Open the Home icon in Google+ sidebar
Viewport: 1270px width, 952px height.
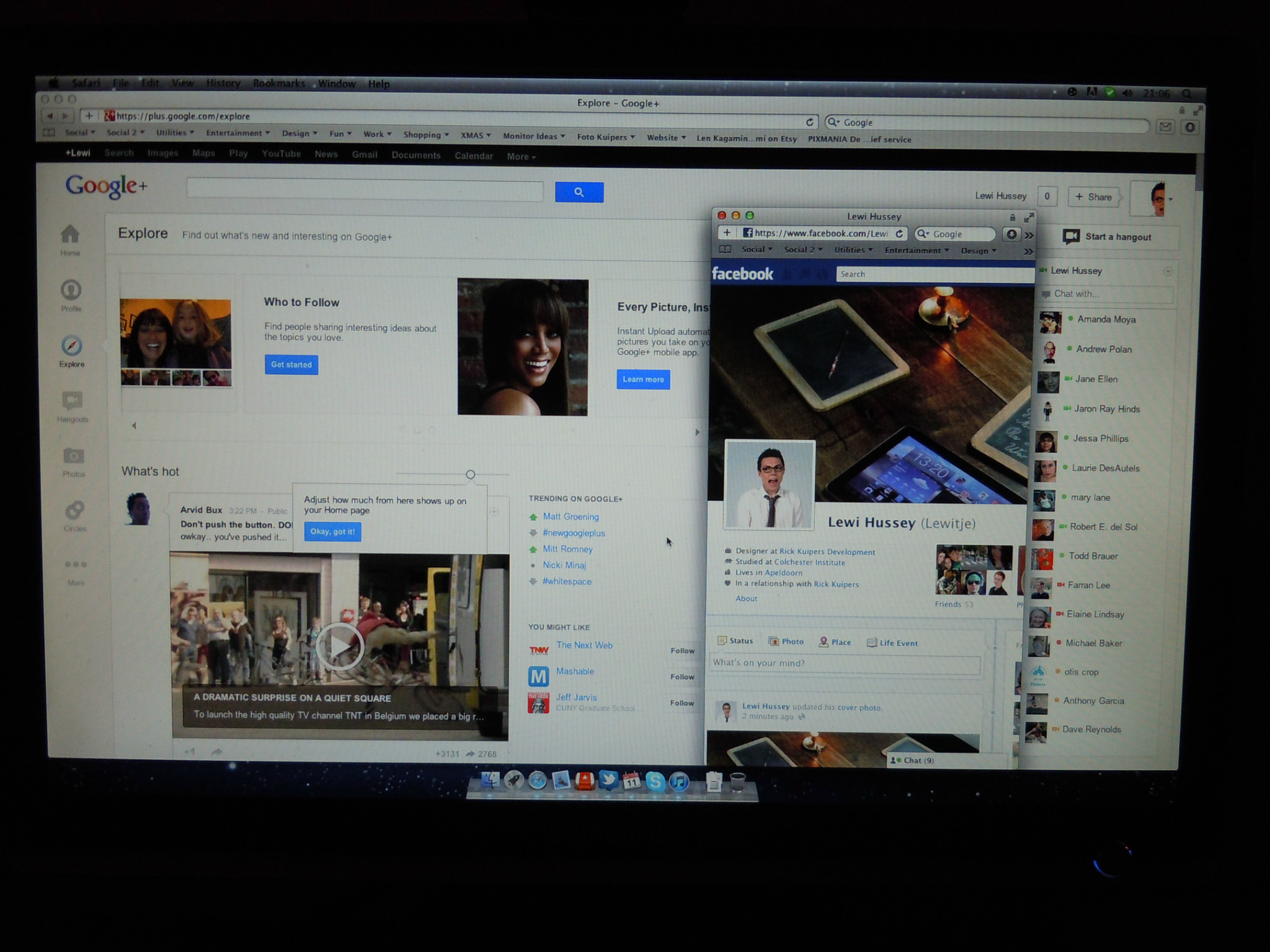[70, 235]
